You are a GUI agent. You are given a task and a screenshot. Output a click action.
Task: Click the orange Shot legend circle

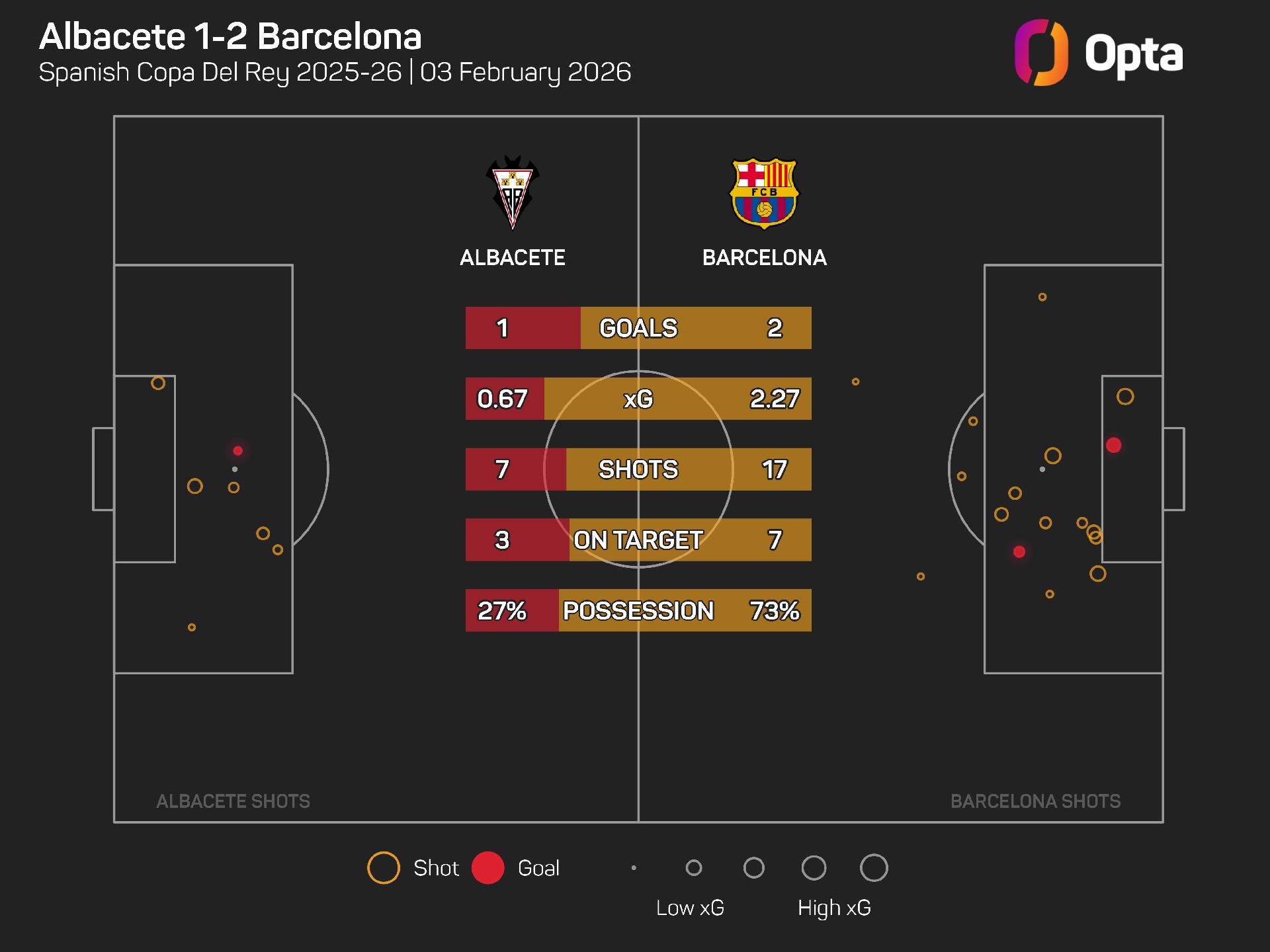tap(384, 868)
